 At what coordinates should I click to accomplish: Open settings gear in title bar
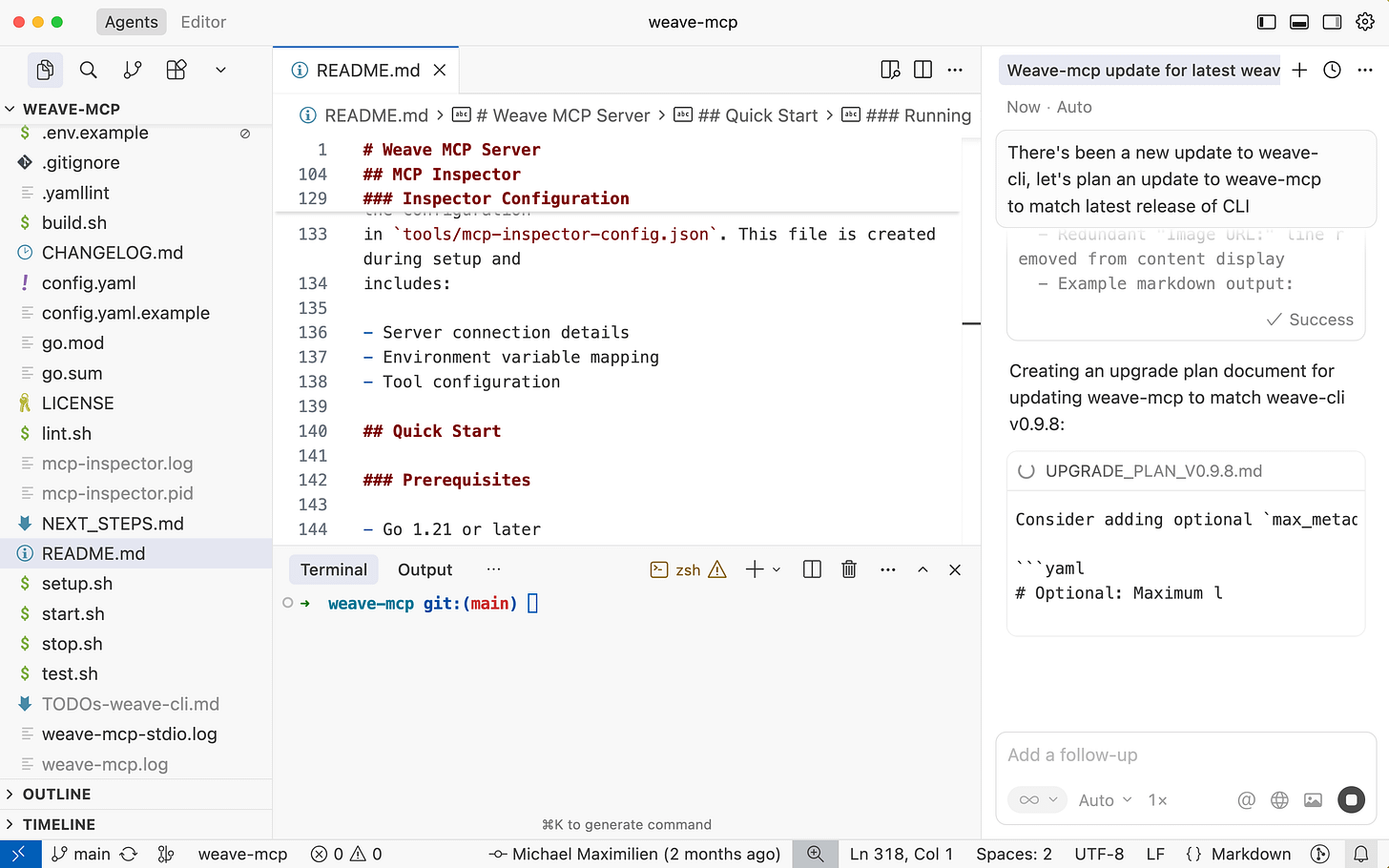[1365, 22]
